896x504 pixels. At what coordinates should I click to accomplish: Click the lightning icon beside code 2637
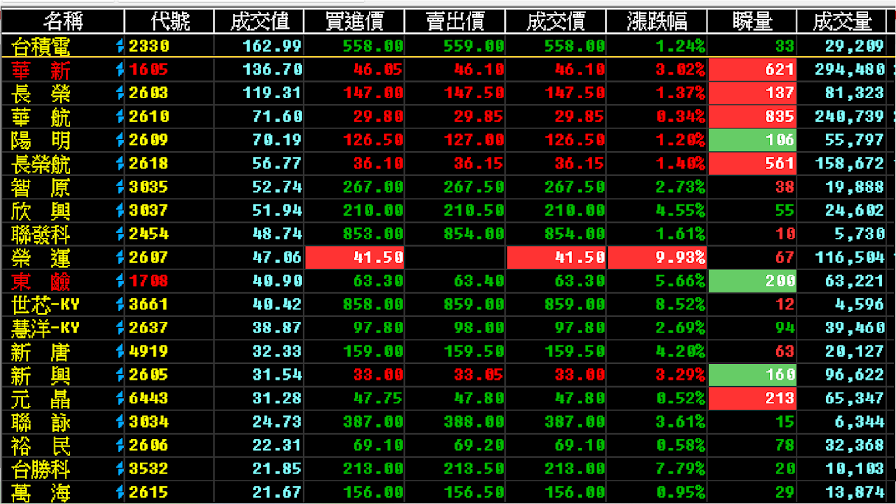pos(120,327)
